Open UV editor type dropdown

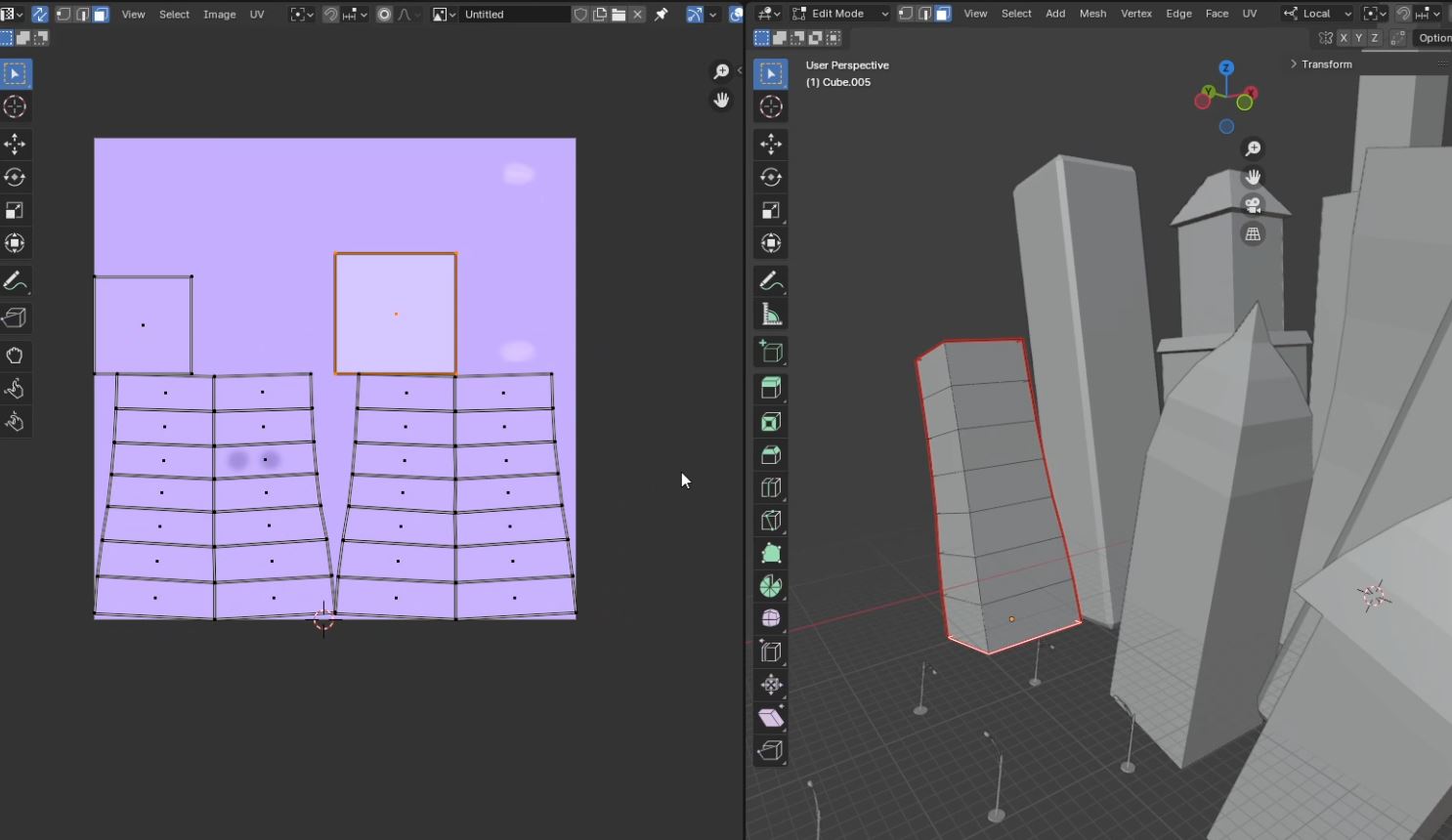pos(12,15)
